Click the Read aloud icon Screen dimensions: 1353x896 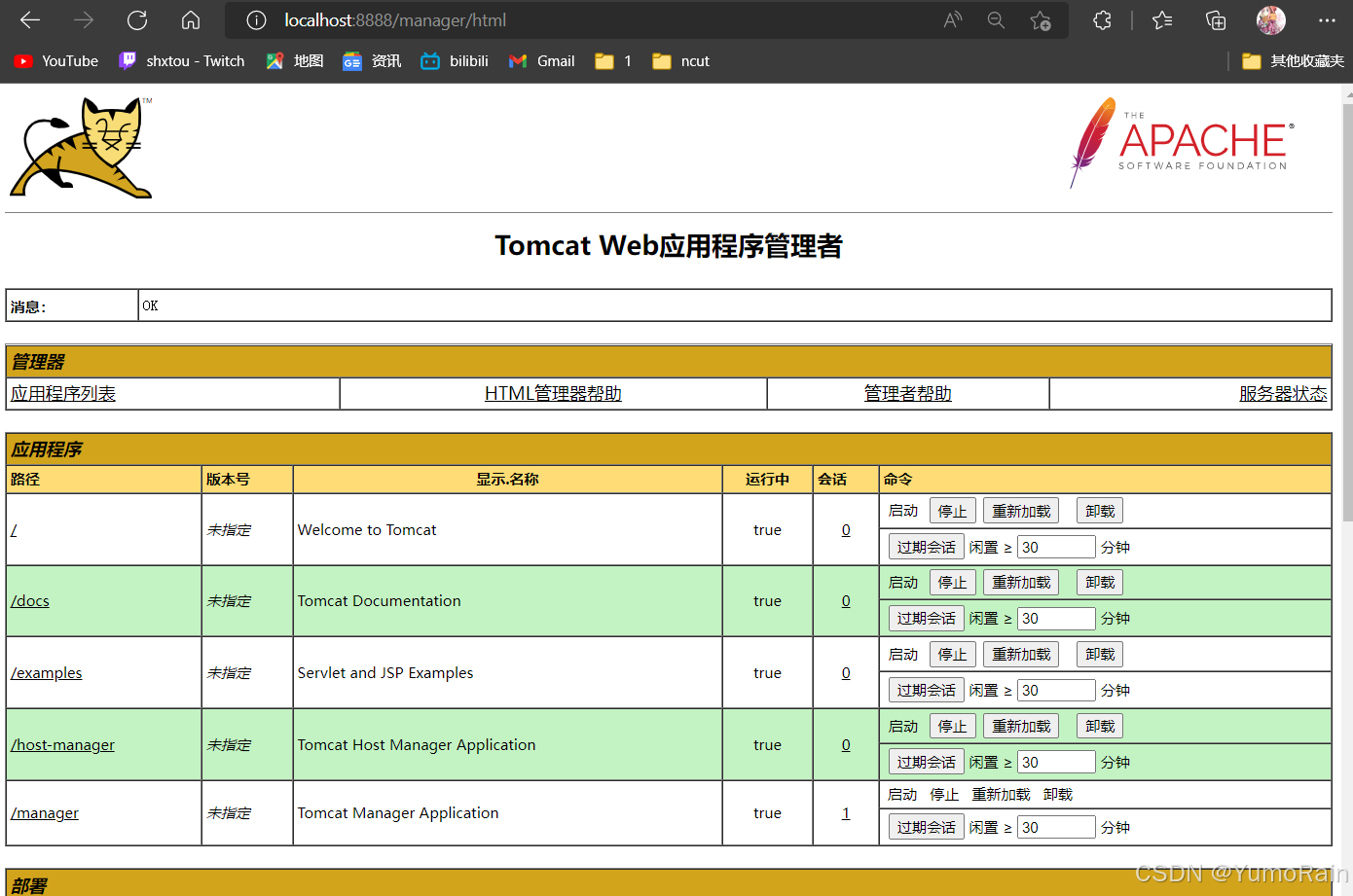coord(953,20)
